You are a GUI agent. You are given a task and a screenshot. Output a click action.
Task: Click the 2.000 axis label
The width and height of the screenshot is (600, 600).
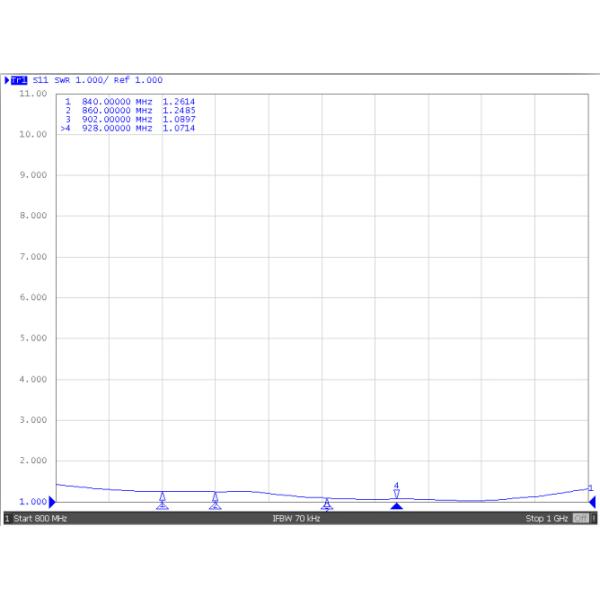pos(33,460)
